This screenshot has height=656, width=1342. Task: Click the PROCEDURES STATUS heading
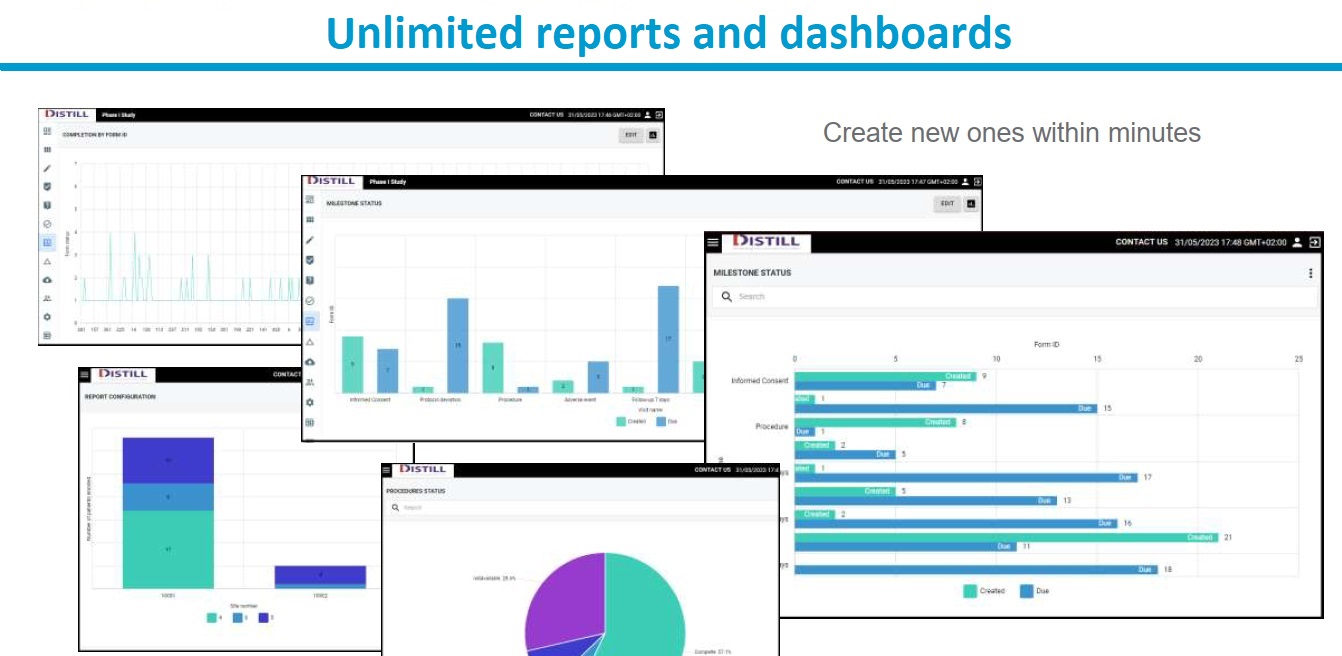coord(416,491)
